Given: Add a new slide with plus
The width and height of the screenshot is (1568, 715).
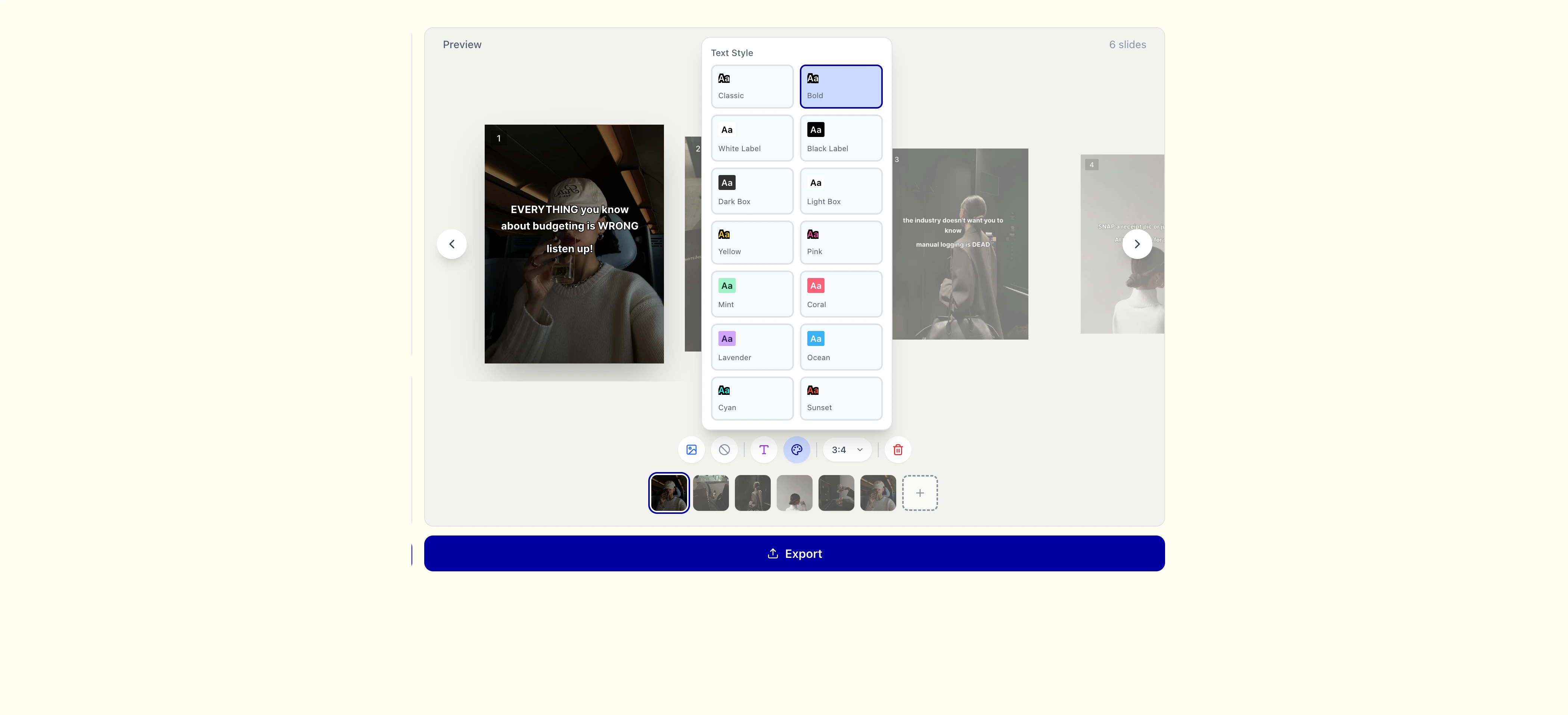Looking at the screenshot, I should [x=920, y=493].
